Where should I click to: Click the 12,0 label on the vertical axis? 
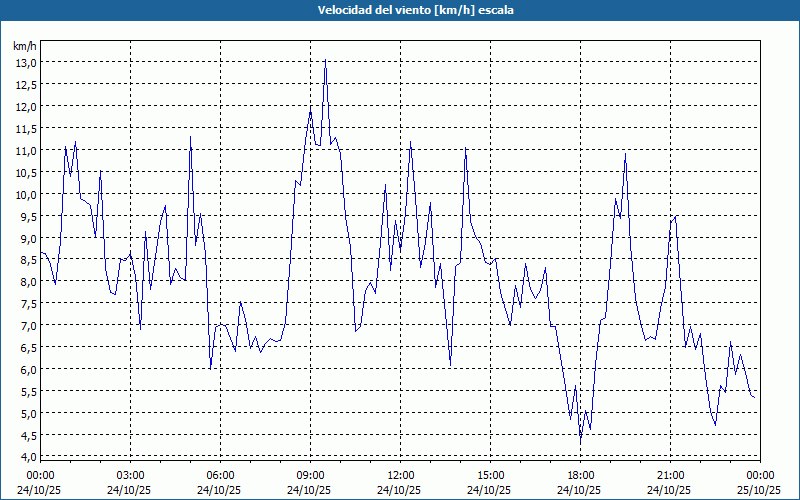[25, 106]
